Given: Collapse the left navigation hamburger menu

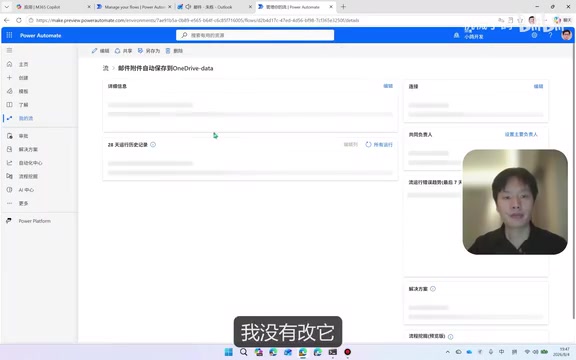Looking at the screenshot, I should click(9, 50).
